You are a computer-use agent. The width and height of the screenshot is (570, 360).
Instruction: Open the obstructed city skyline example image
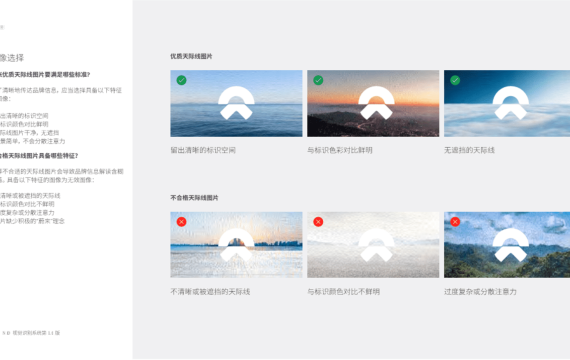(236, 245)
